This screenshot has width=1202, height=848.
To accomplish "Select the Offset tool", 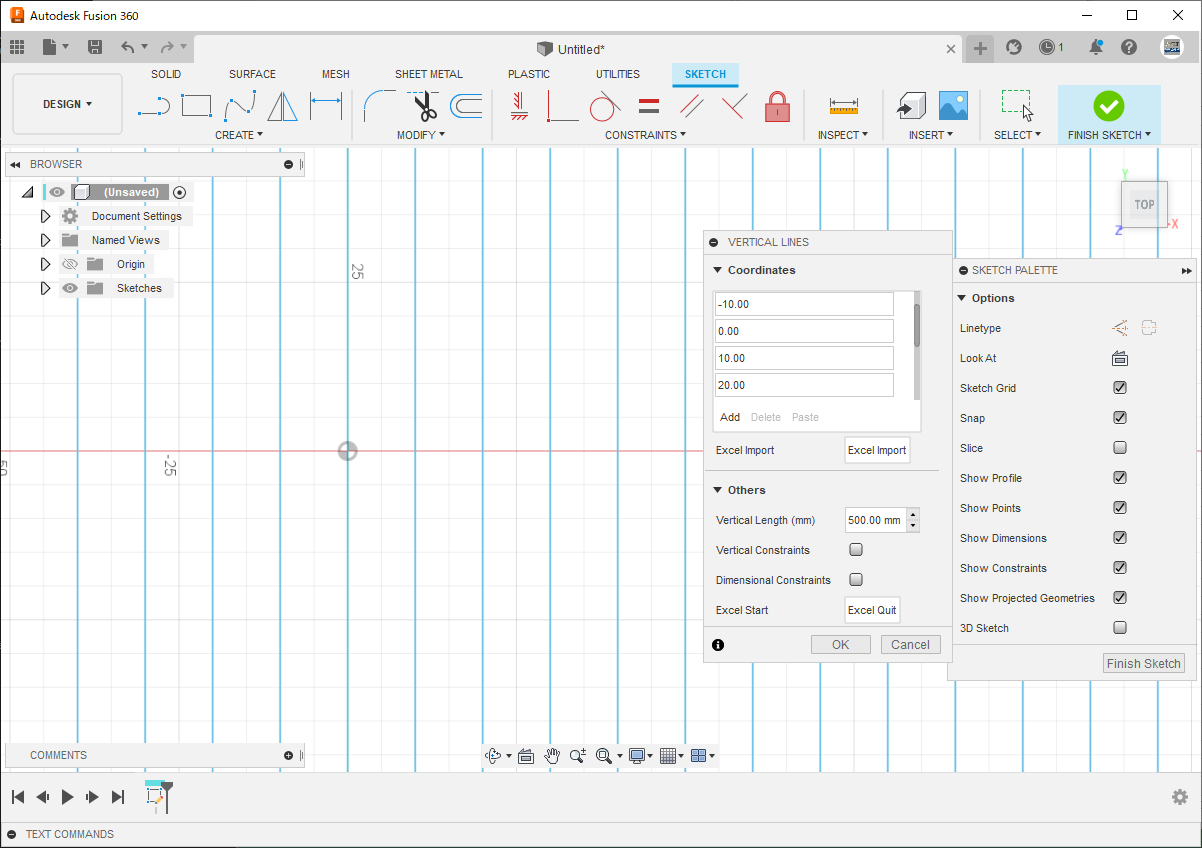I will [x=466, y=105].
